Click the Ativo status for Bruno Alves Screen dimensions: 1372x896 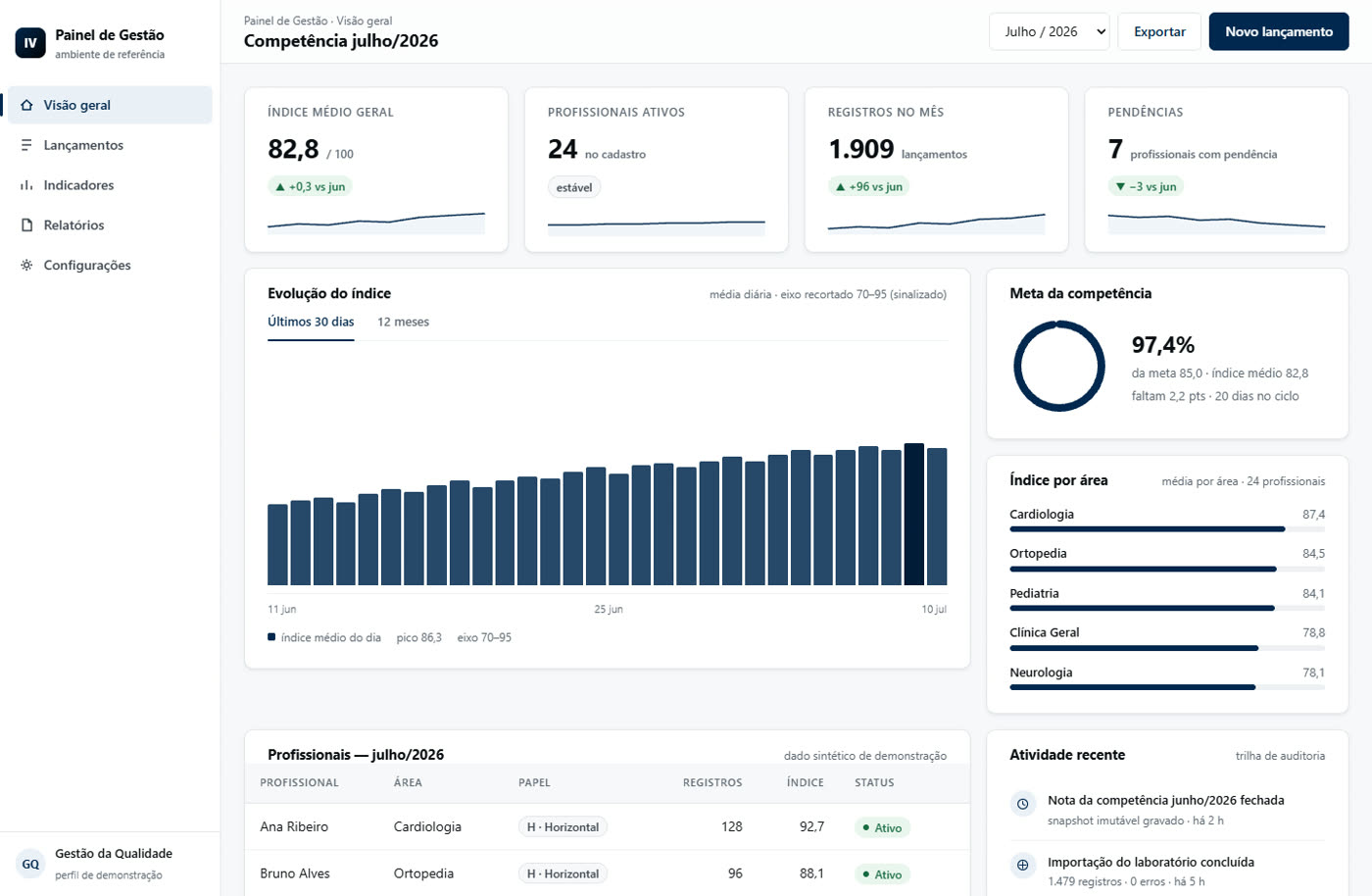click(882, 874)
